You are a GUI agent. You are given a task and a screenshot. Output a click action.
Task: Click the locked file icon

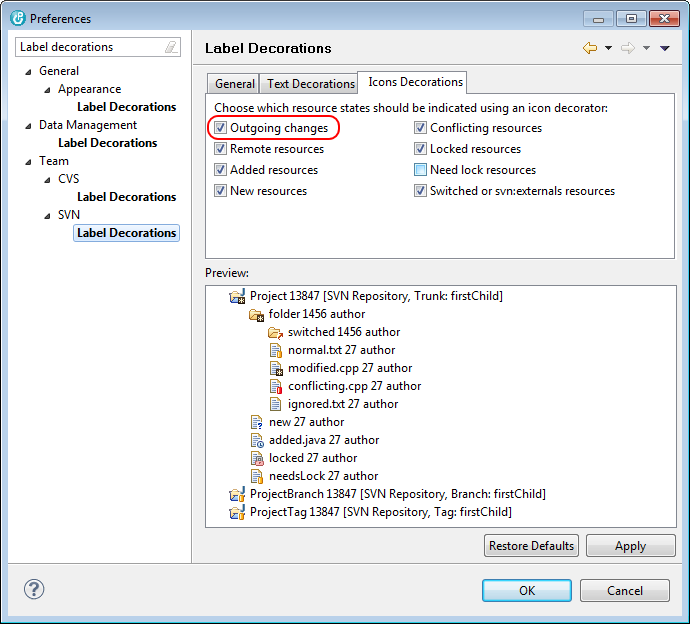pos(257,458)
